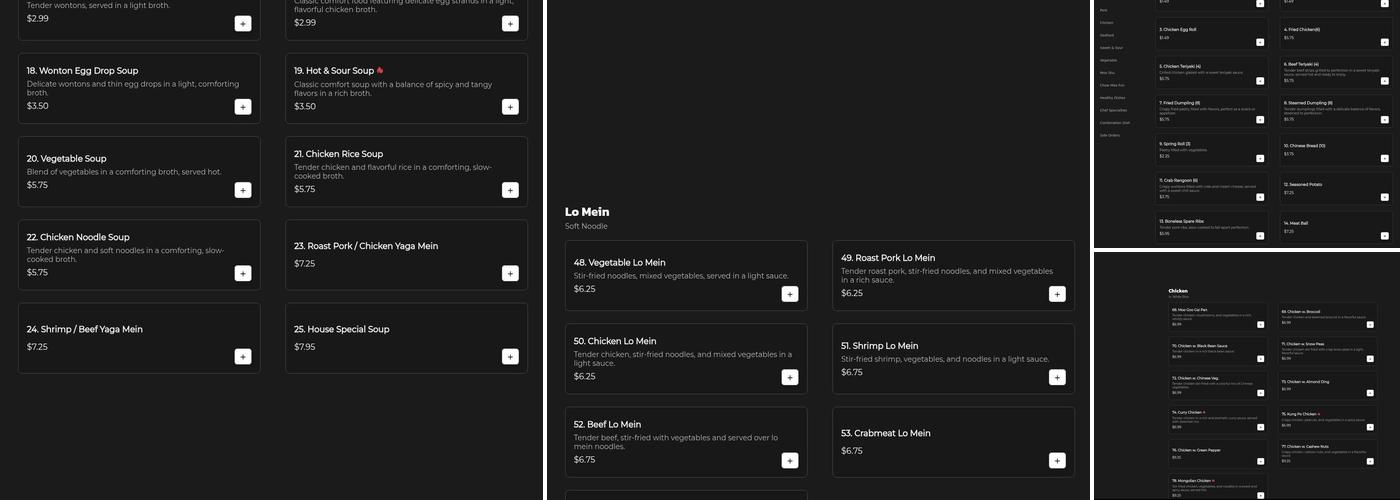
Task: Open Chef Specialties sidebar category
Action: point(1113,110)
